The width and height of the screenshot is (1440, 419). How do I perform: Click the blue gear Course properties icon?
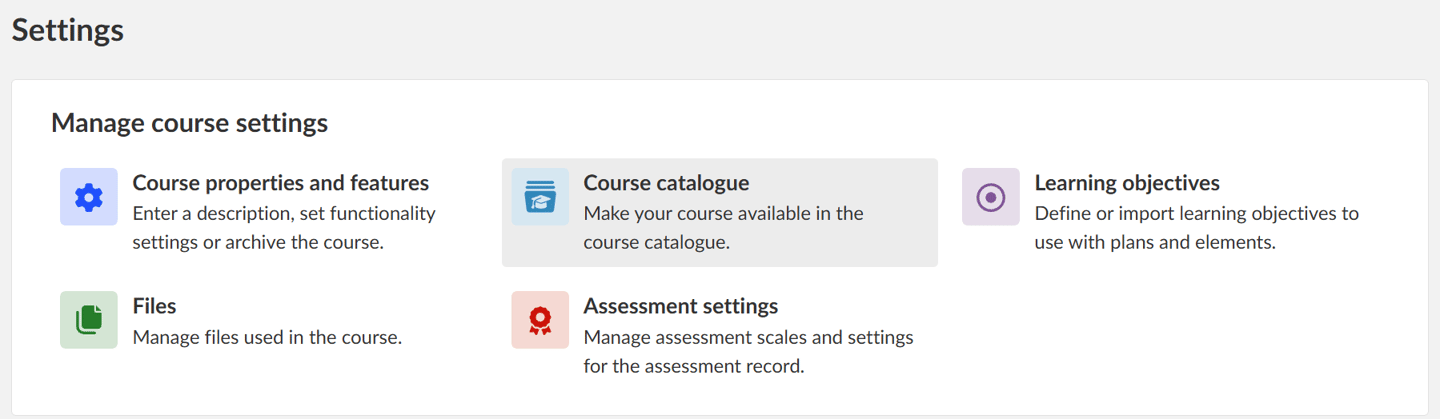click(89, 197)
